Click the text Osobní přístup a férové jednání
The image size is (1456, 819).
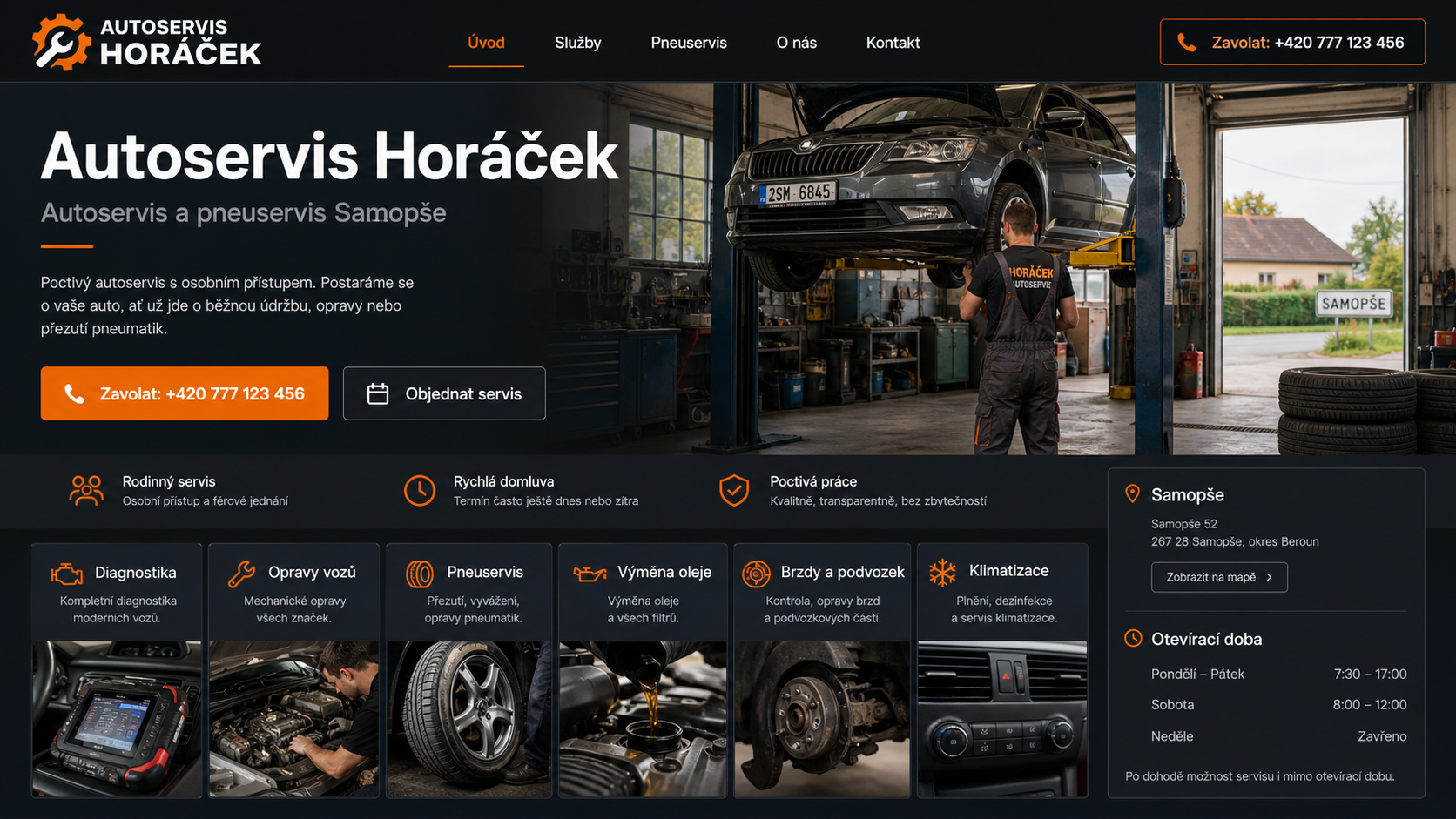click(x=205, y=501)
